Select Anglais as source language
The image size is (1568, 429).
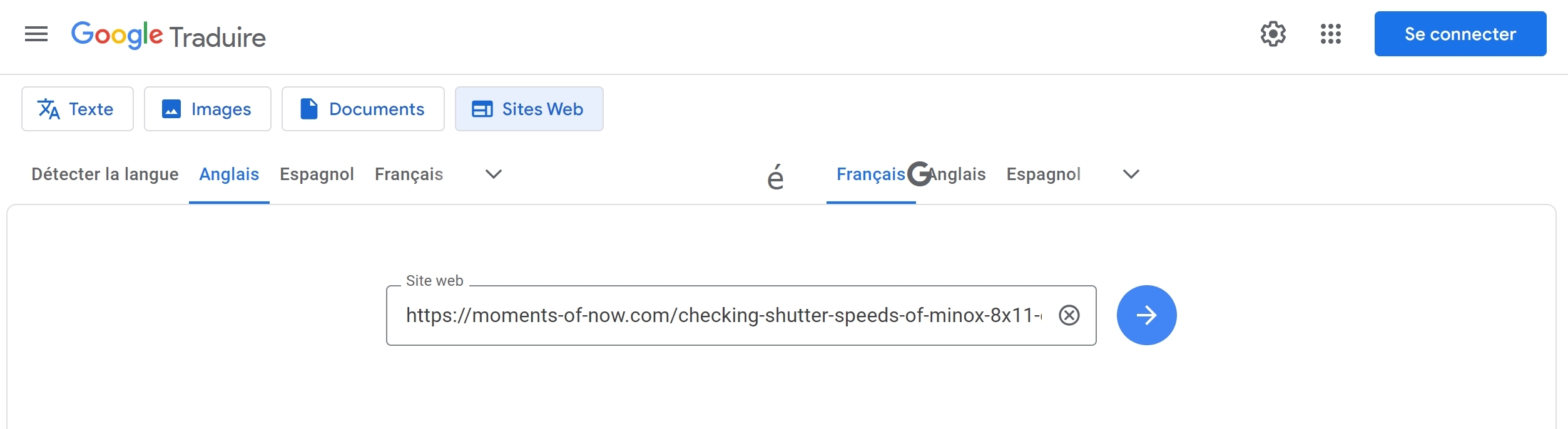229,174
